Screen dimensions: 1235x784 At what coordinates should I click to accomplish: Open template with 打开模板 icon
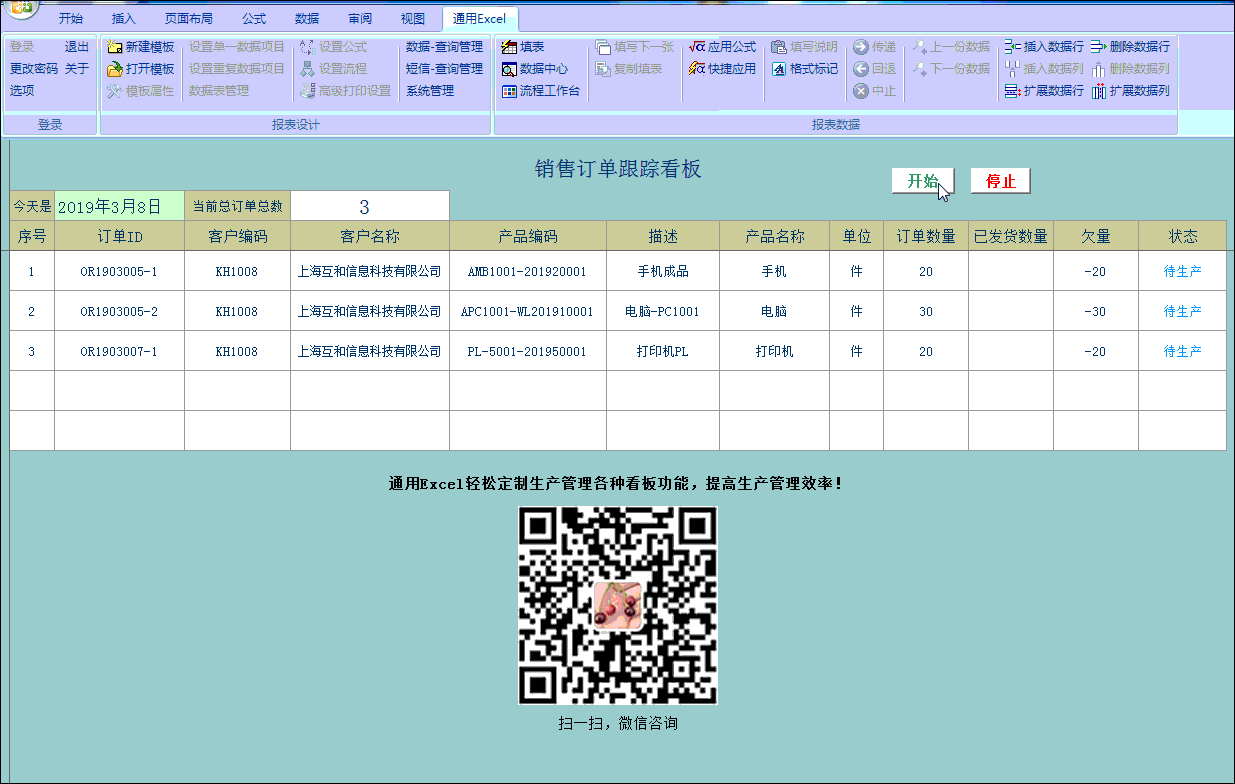115,69
